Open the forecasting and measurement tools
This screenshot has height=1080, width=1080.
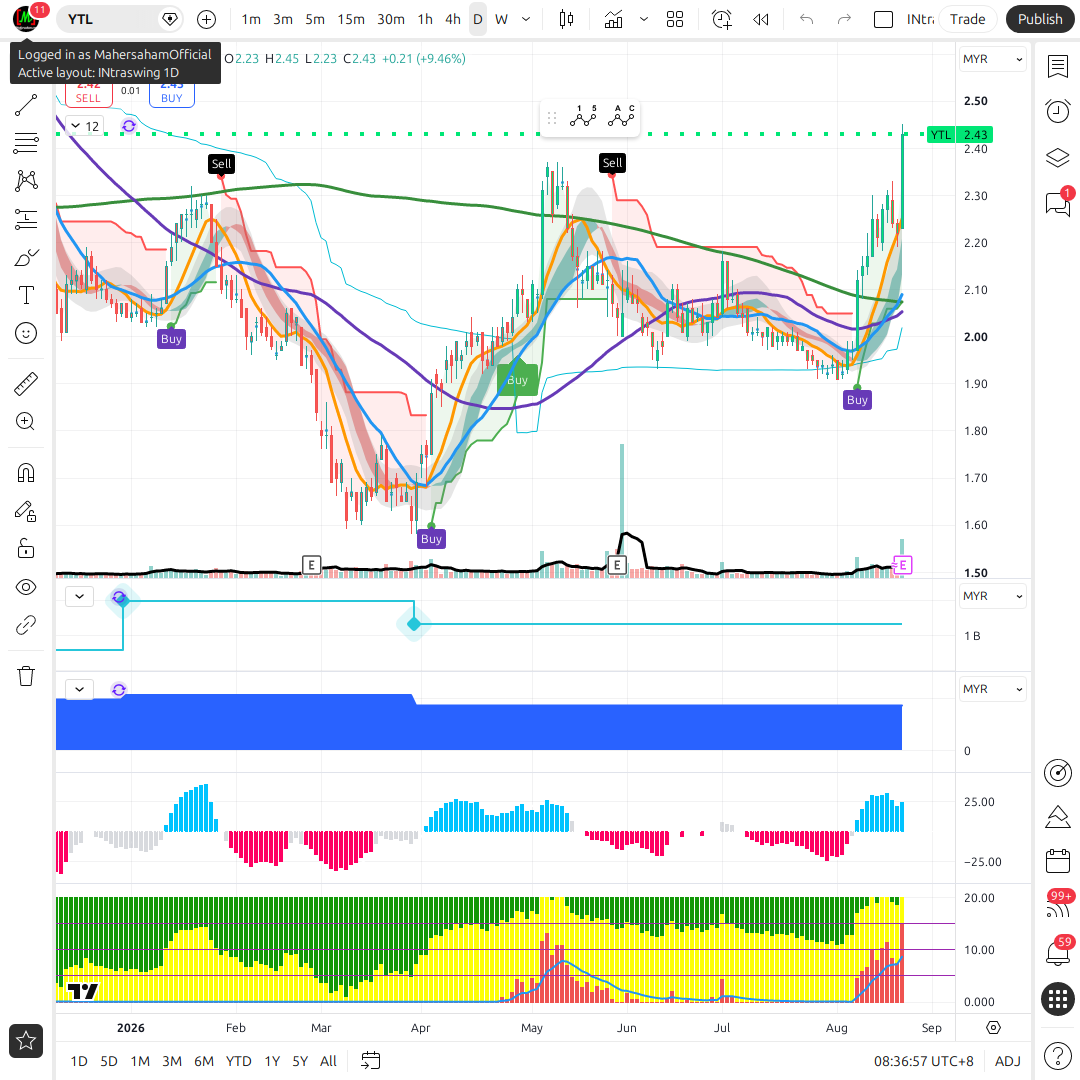coord(26,219)
